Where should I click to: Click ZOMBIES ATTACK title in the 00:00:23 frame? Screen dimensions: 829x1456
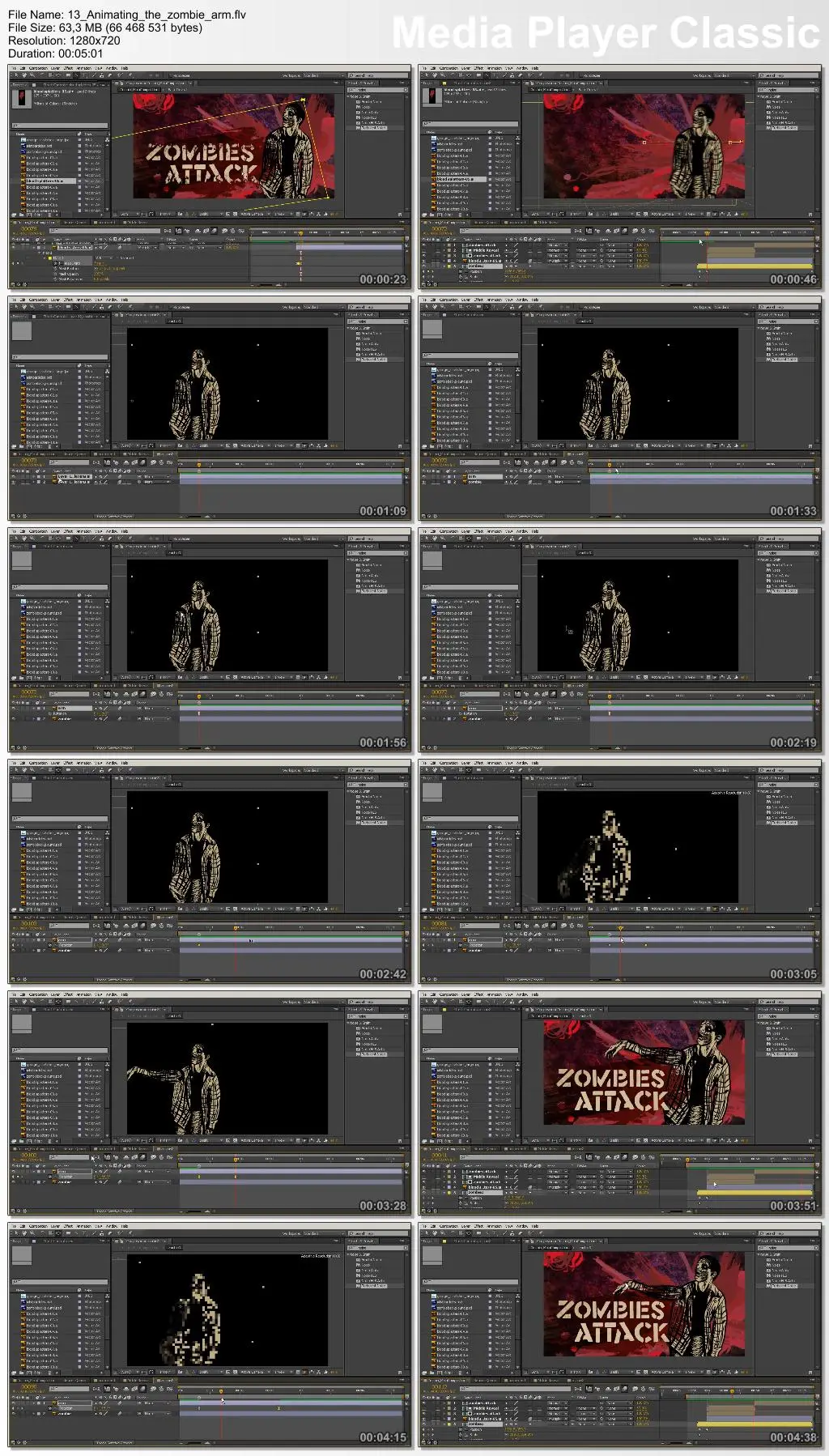[x=202, y=162]
